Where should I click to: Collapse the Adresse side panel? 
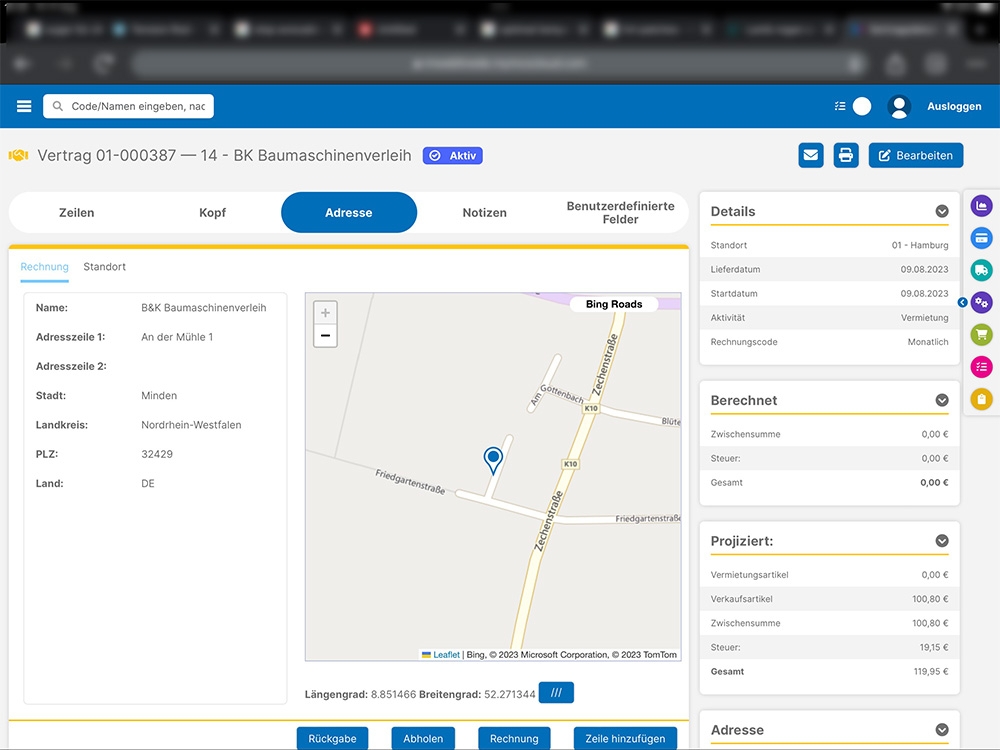941,730
